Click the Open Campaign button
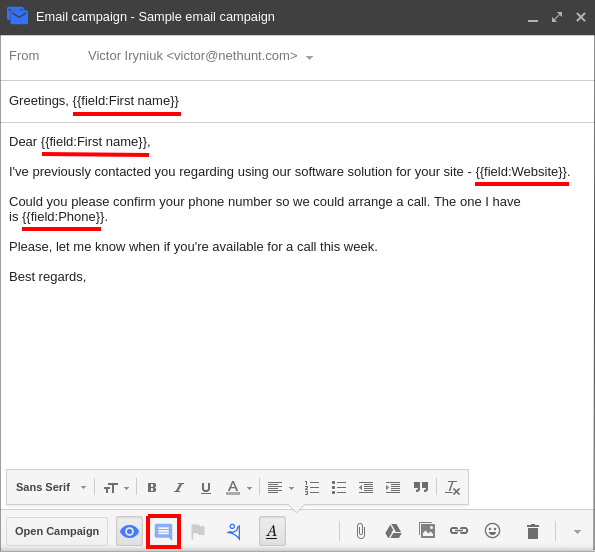This screenshot has width=595, height=552. pos(57,531)
